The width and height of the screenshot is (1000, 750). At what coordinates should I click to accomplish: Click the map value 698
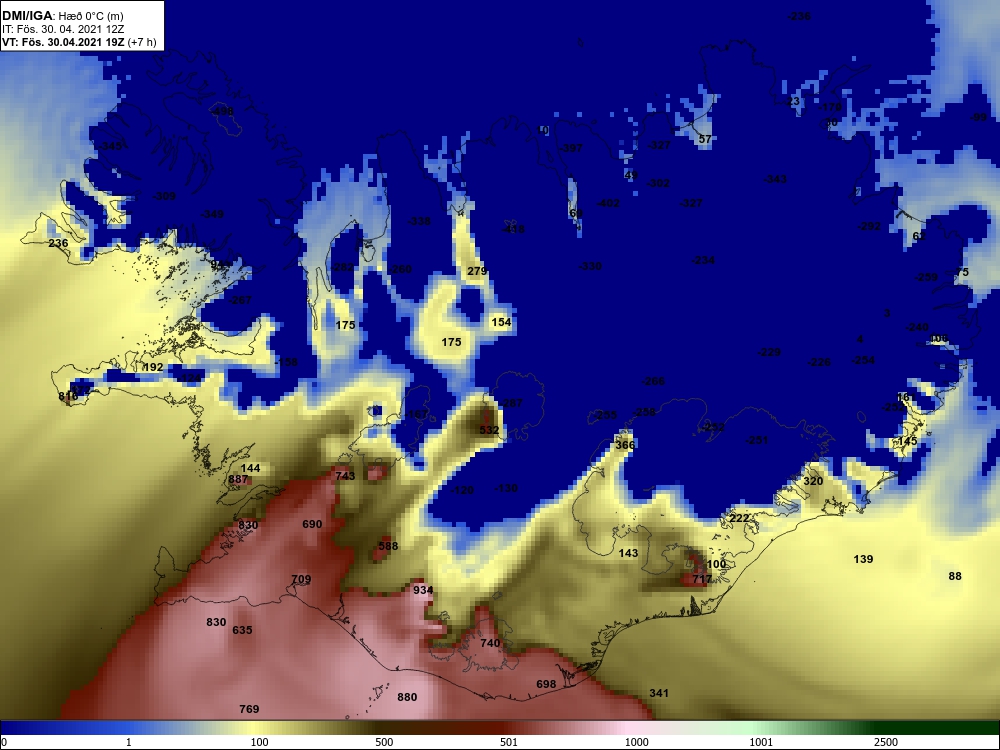[x=546, y=684]
